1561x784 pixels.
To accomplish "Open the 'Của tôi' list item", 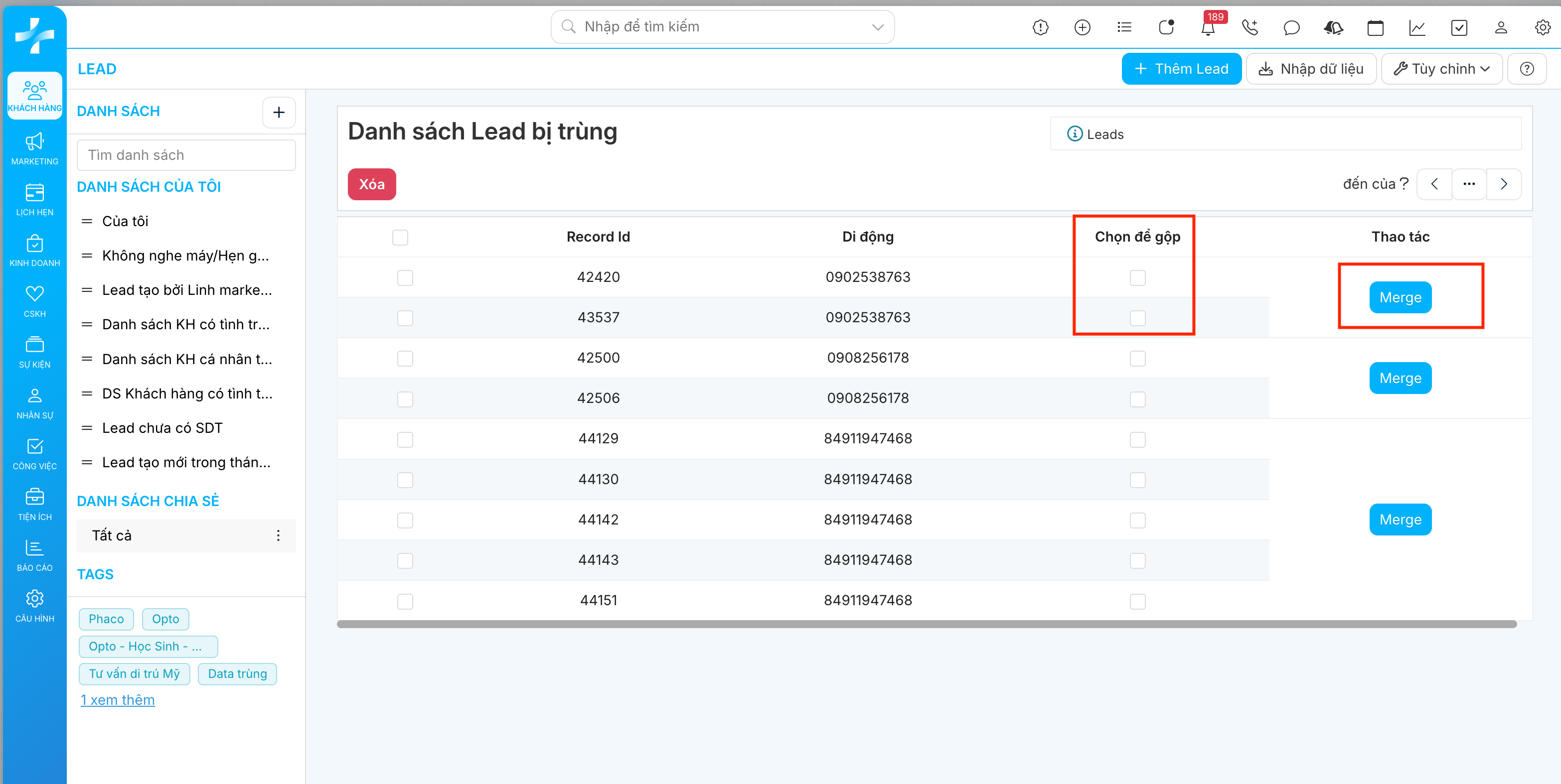I will pyautogui.click(x=126, y=221).
